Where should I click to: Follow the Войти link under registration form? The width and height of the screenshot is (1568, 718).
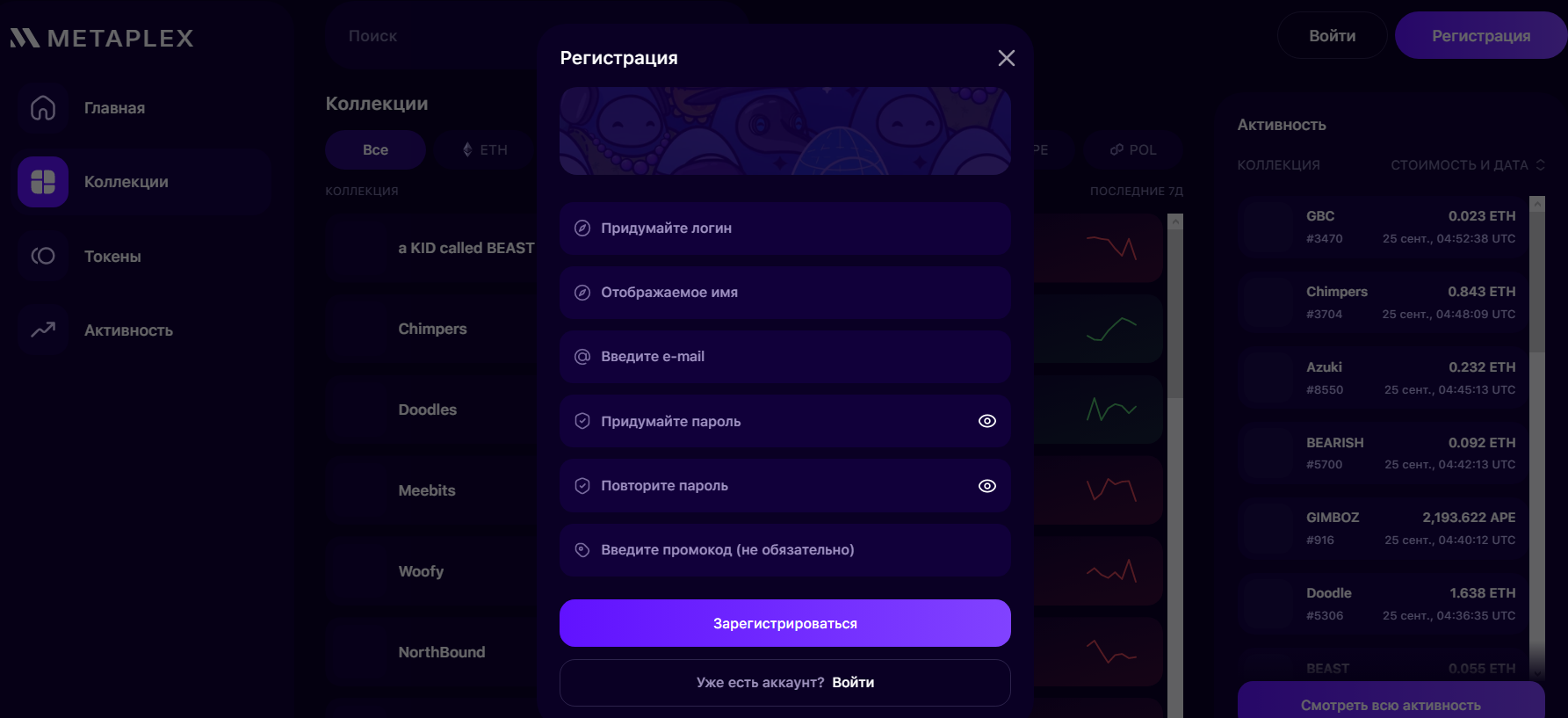[x=853, y=682]
